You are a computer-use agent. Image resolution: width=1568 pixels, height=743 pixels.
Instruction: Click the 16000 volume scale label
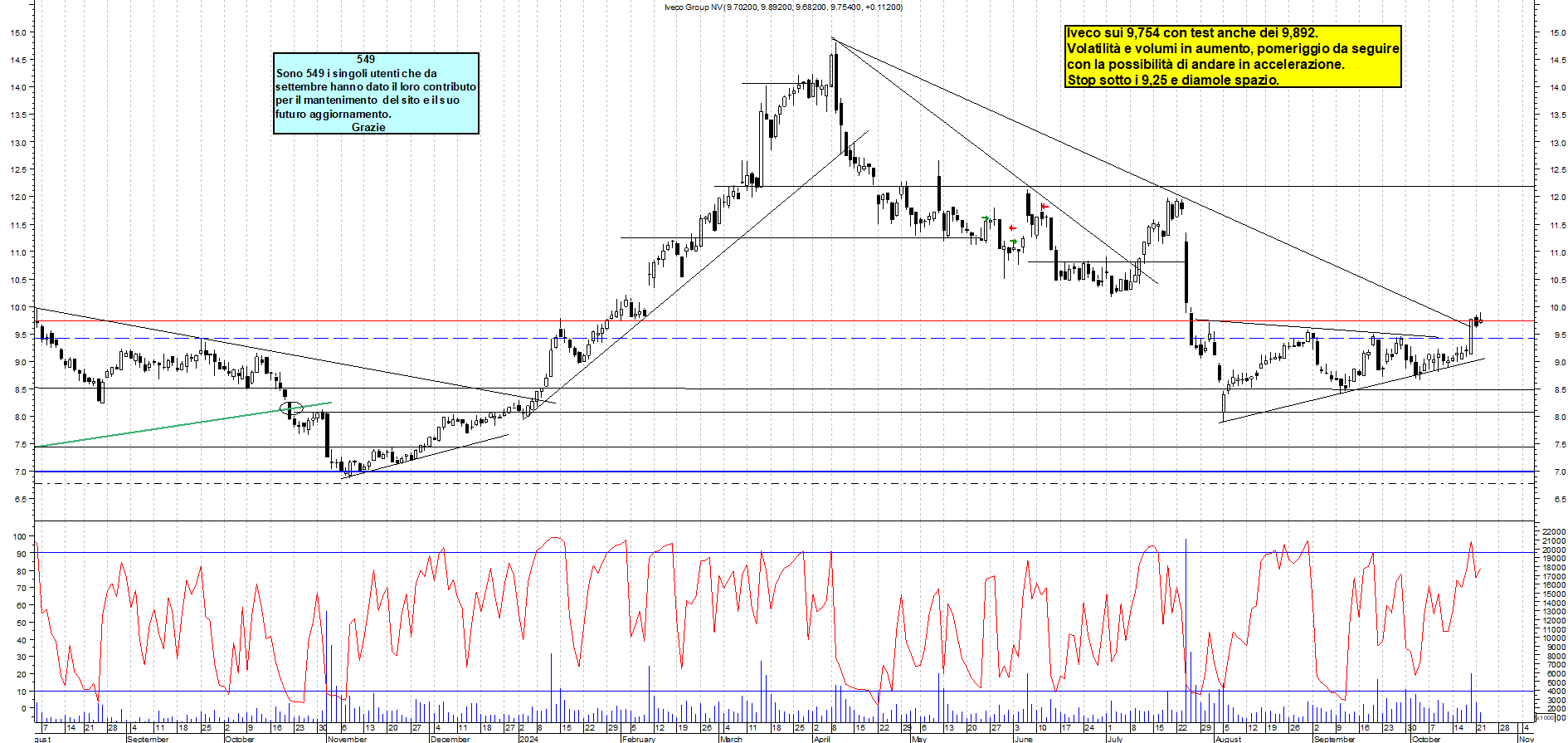coord(1553,585)
